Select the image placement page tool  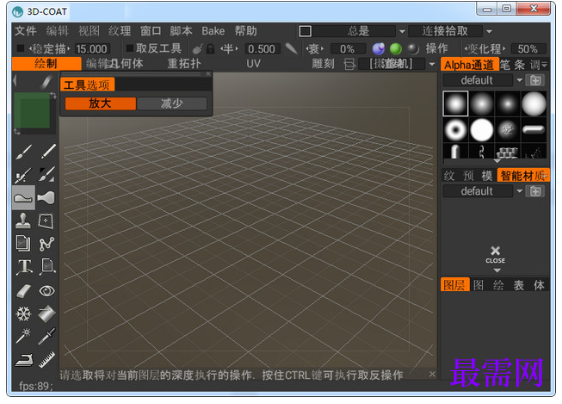(x=47, y=267)
